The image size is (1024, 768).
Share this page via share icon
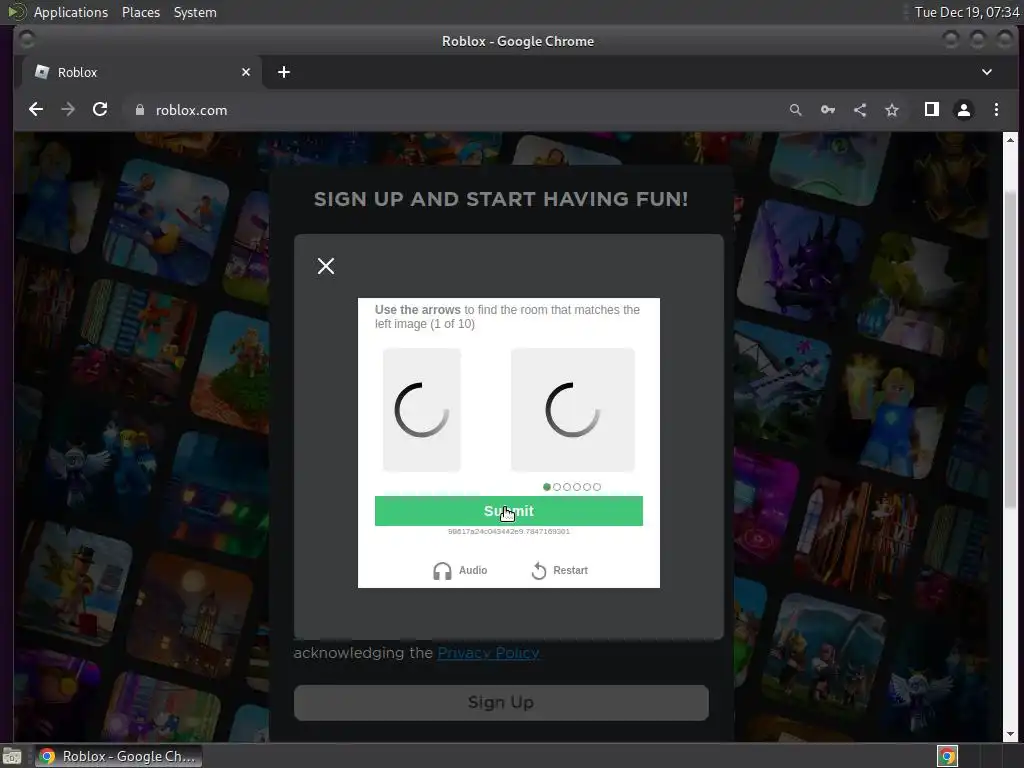[x=860, y=110]
